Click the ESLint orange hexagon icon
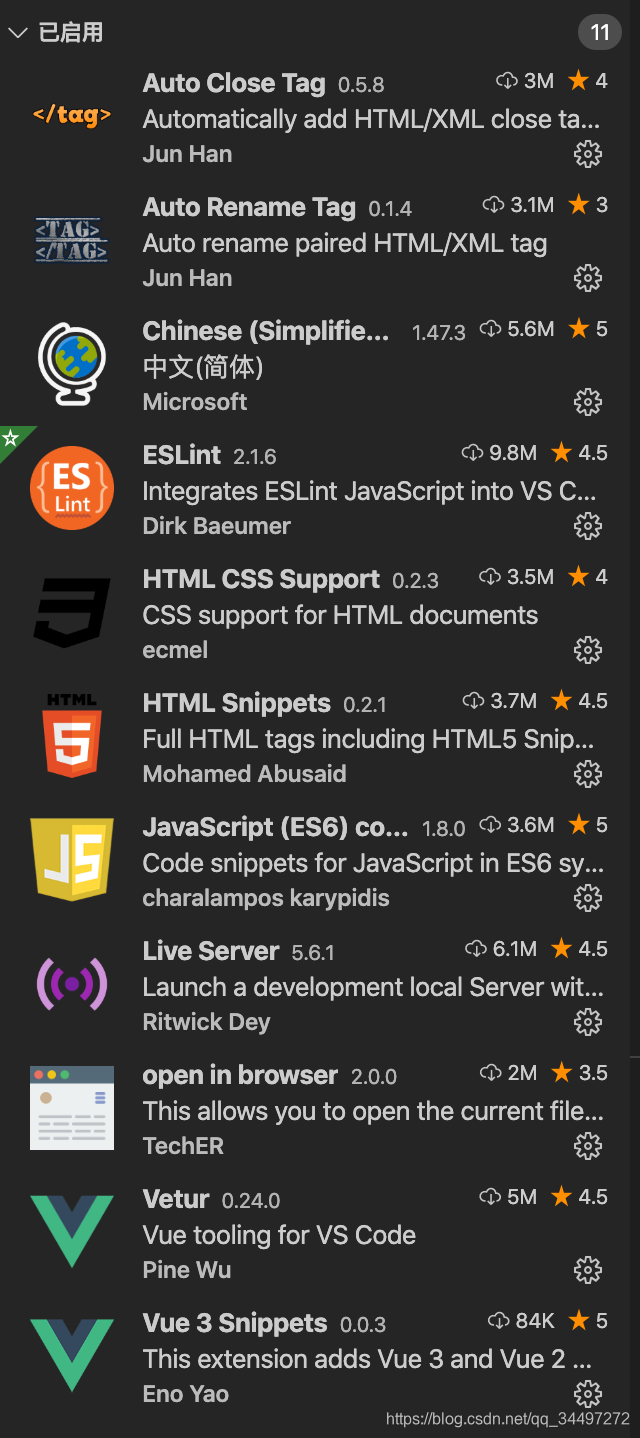640x1438 pixels. 72,488
